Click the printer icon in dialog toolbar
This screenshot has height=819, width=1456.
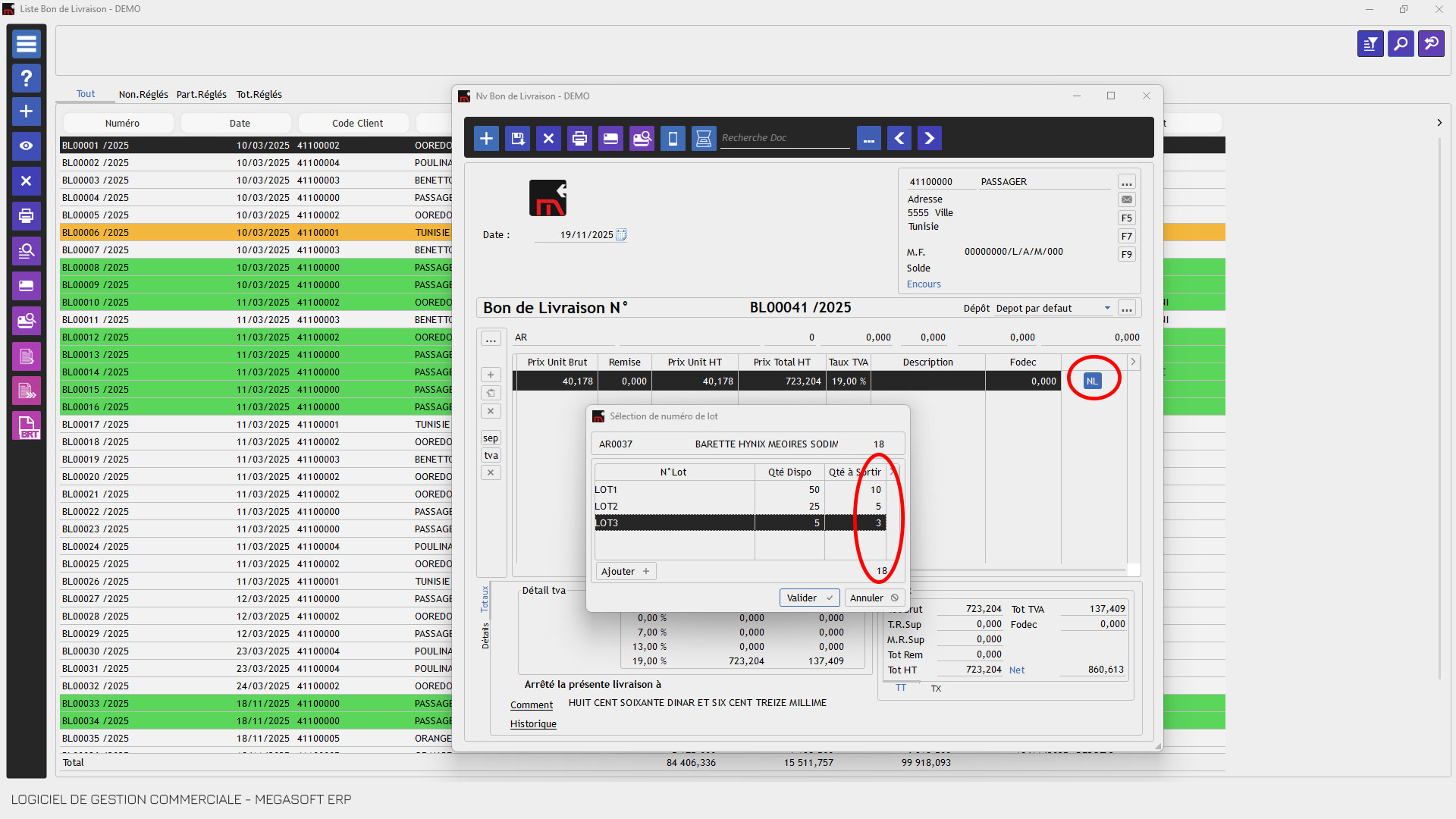[x=580, y=138]
